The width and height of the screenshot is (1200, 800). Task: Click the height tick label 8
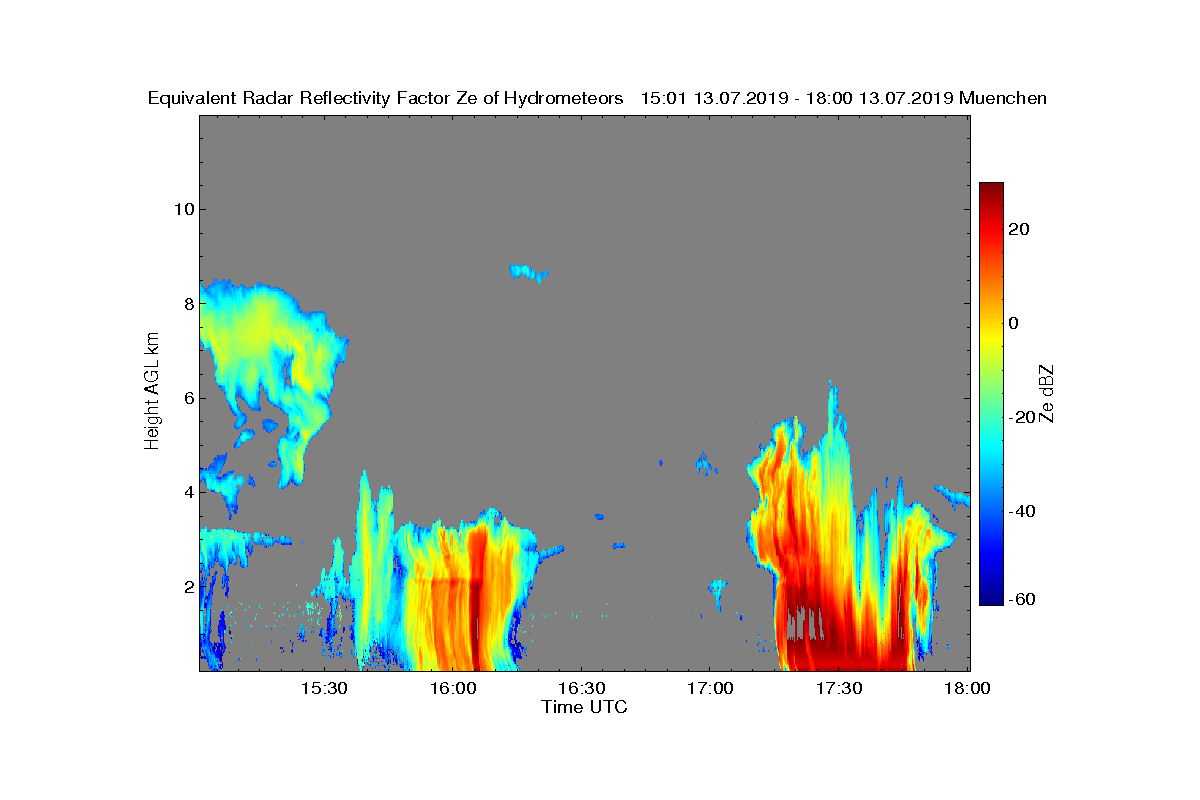tap(187, 303)
